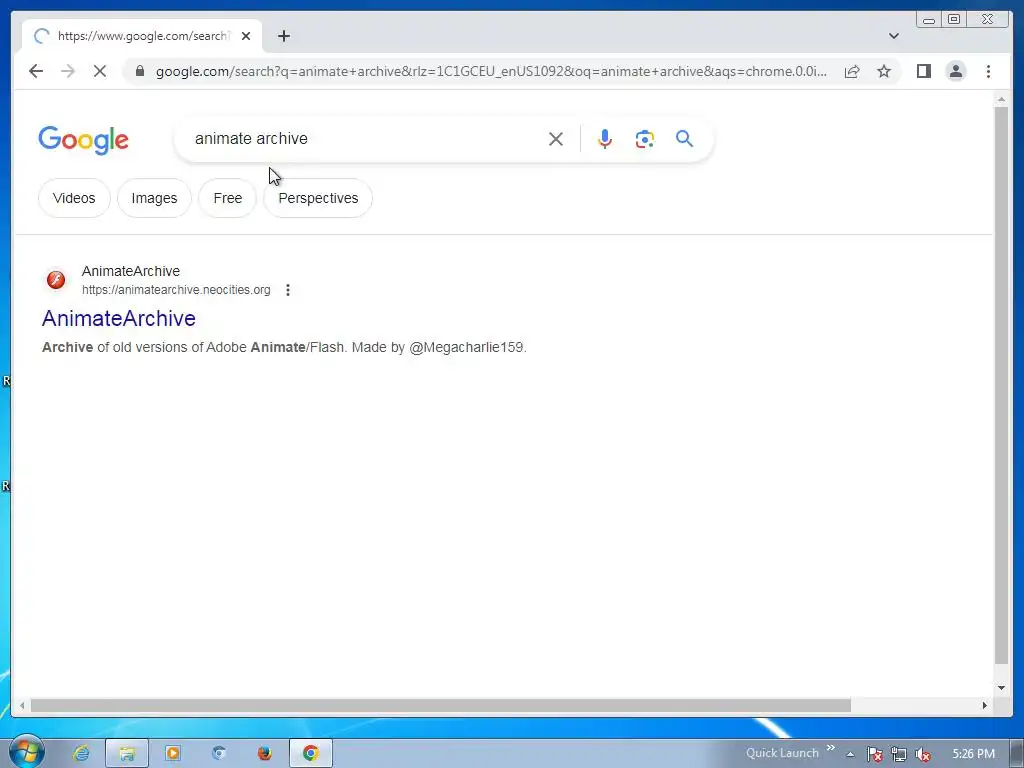The image size is (1024, 768).
Task: Show hidden tray icons arrow
Action: pos(850,754)
